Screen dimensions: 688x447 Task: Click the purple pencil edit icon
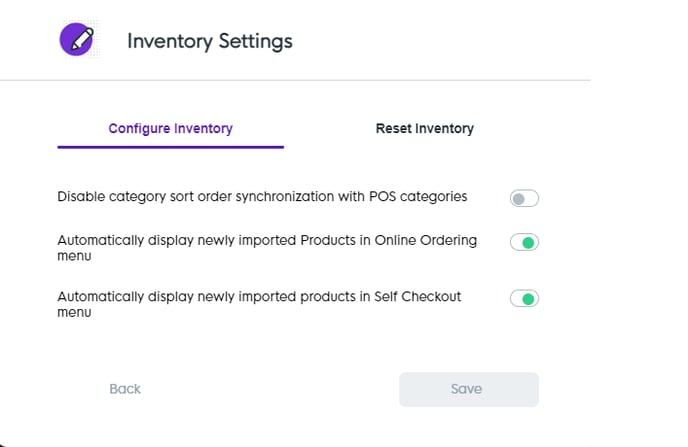[77, 41]
